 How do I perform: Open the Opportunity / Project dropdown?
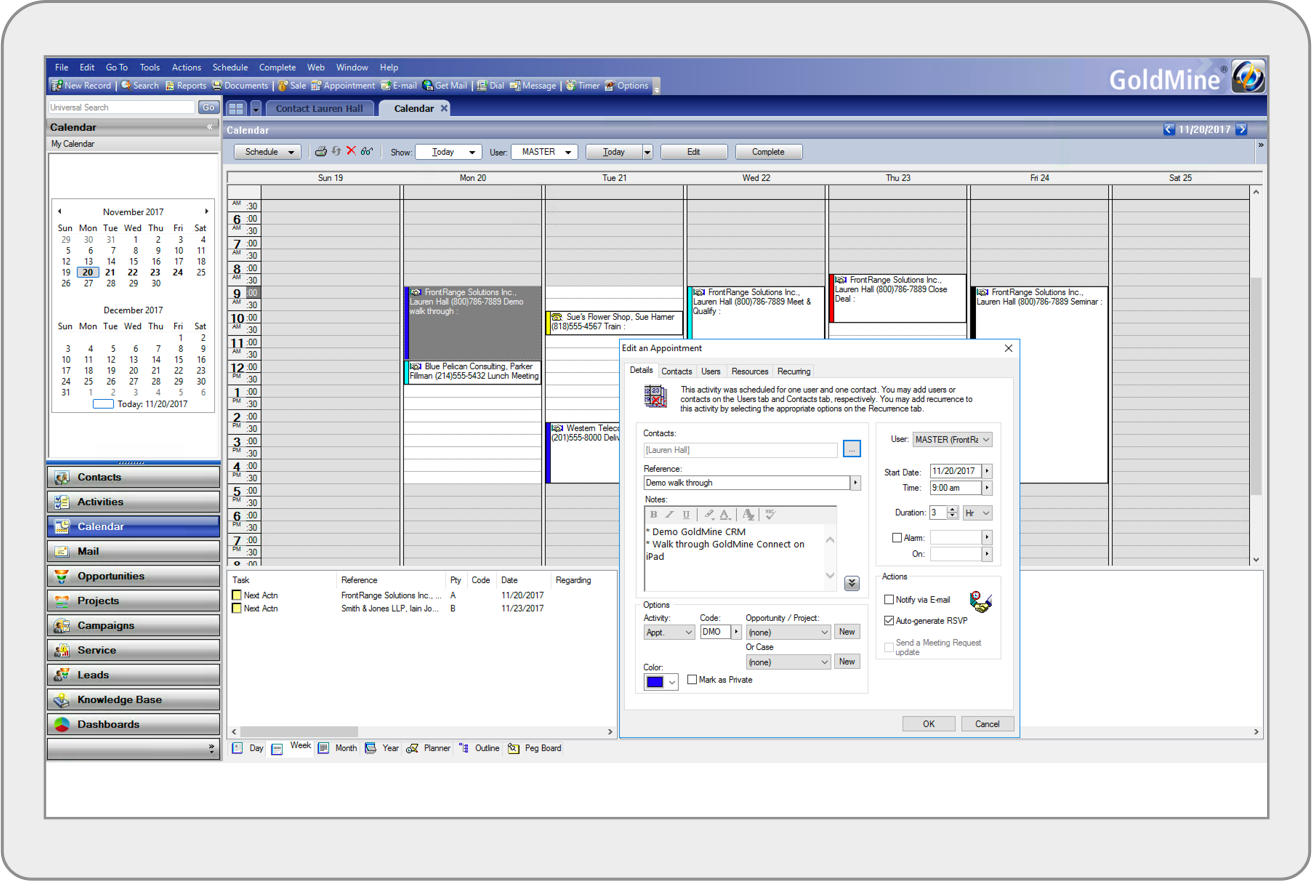click(788, 633)
